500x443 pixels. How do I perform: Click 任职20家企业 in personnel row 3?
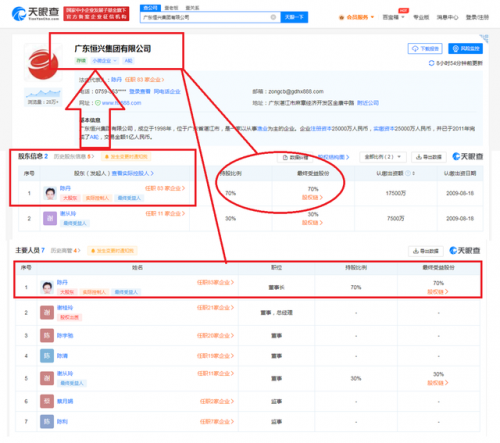pos(215,335)
